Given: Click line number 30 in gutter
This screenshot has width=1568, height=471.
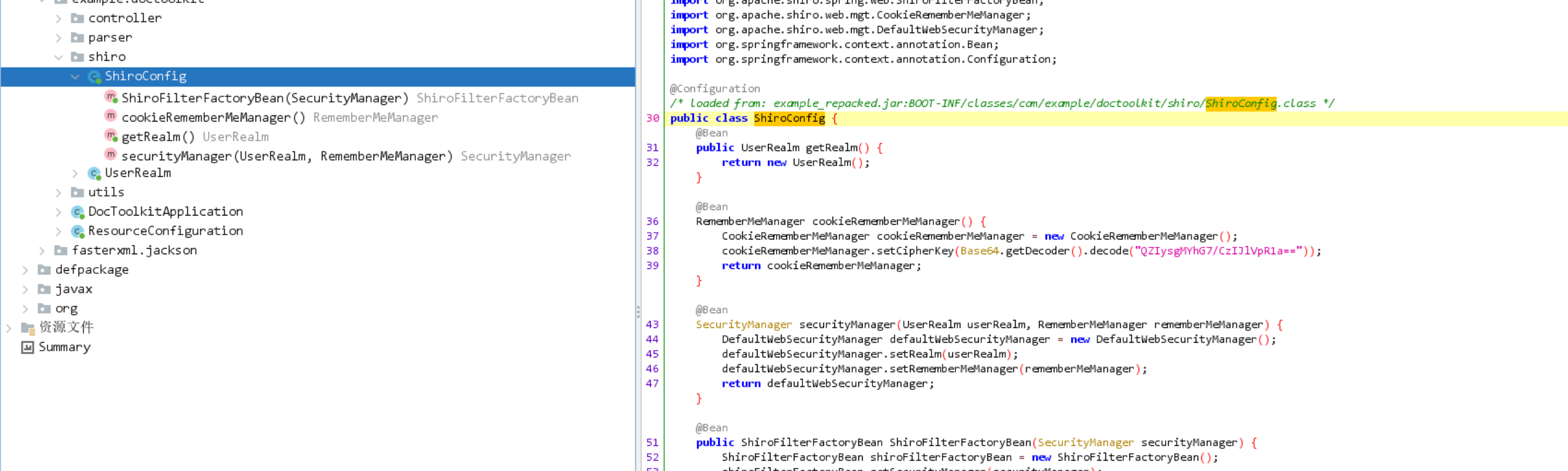Looking at the screenshot, I should click(653, 118).
